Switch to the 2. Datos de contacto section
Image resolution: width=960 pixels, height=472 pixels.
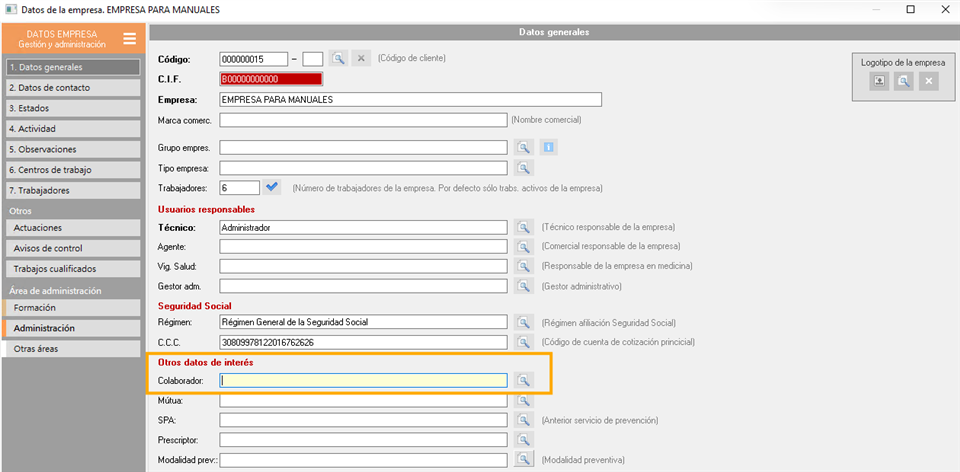(x=71, y=88)
